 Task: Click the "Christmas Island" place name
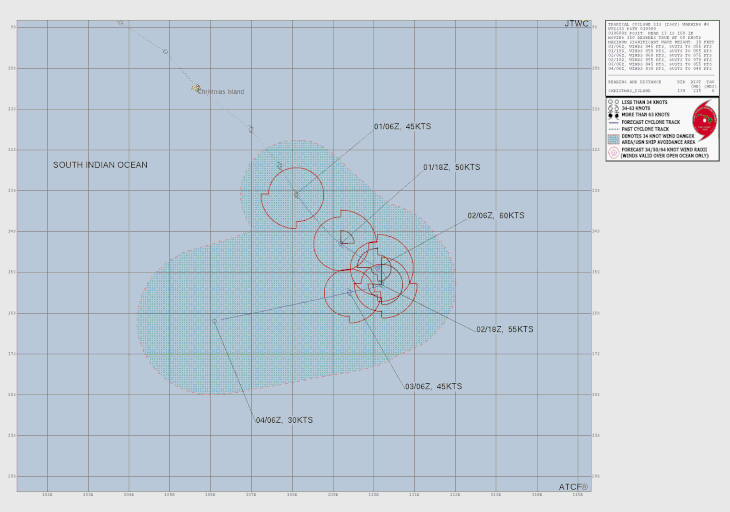point(221,92)
